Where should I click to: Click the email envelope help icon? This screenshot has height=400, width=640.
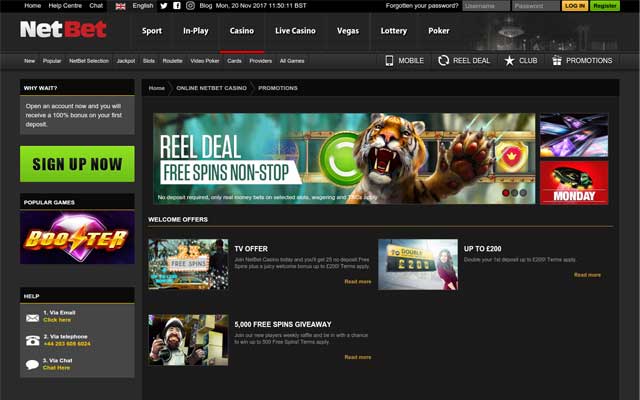(32, 318)
